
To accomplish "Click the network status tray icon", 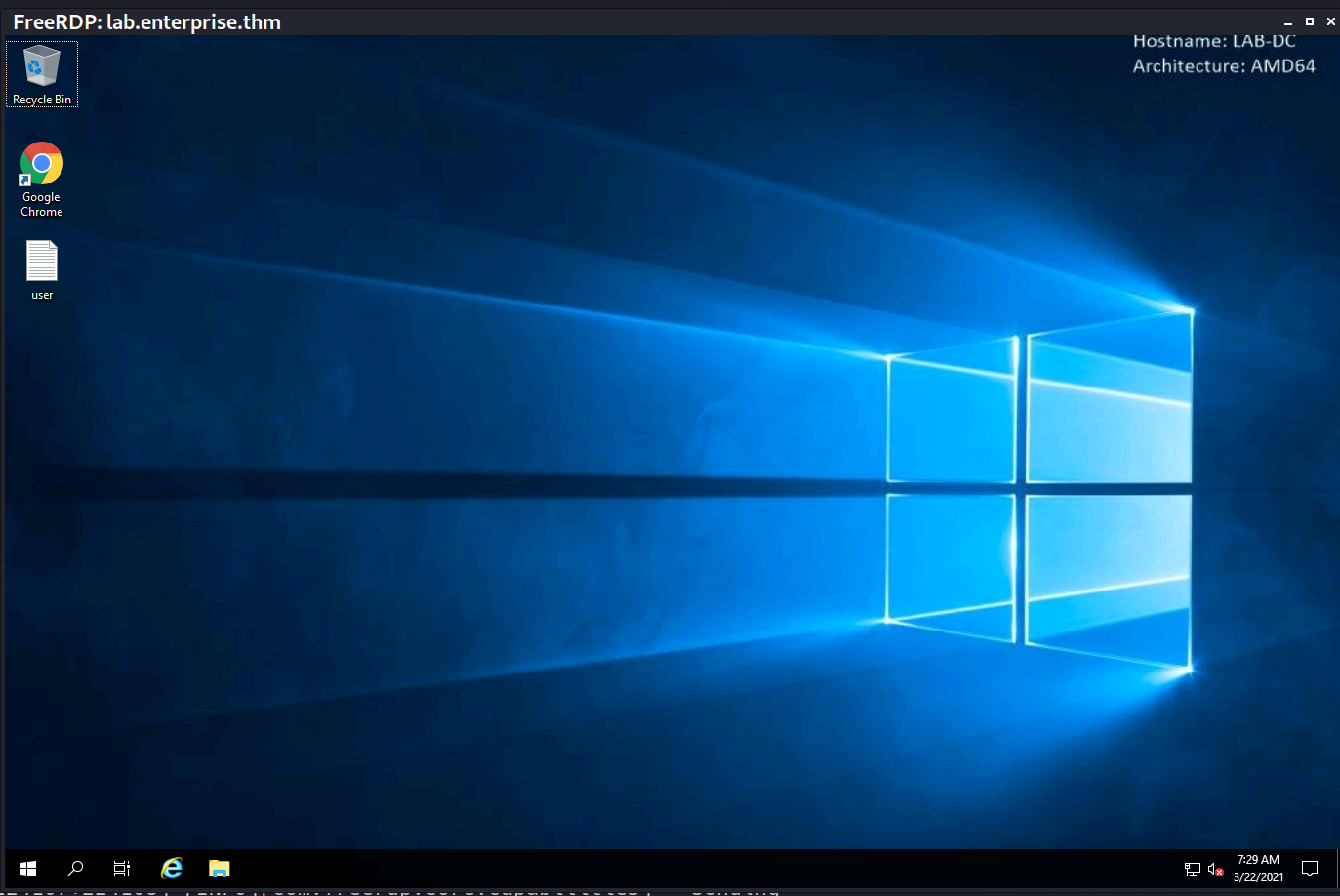I will click(x=1192, y=869).
